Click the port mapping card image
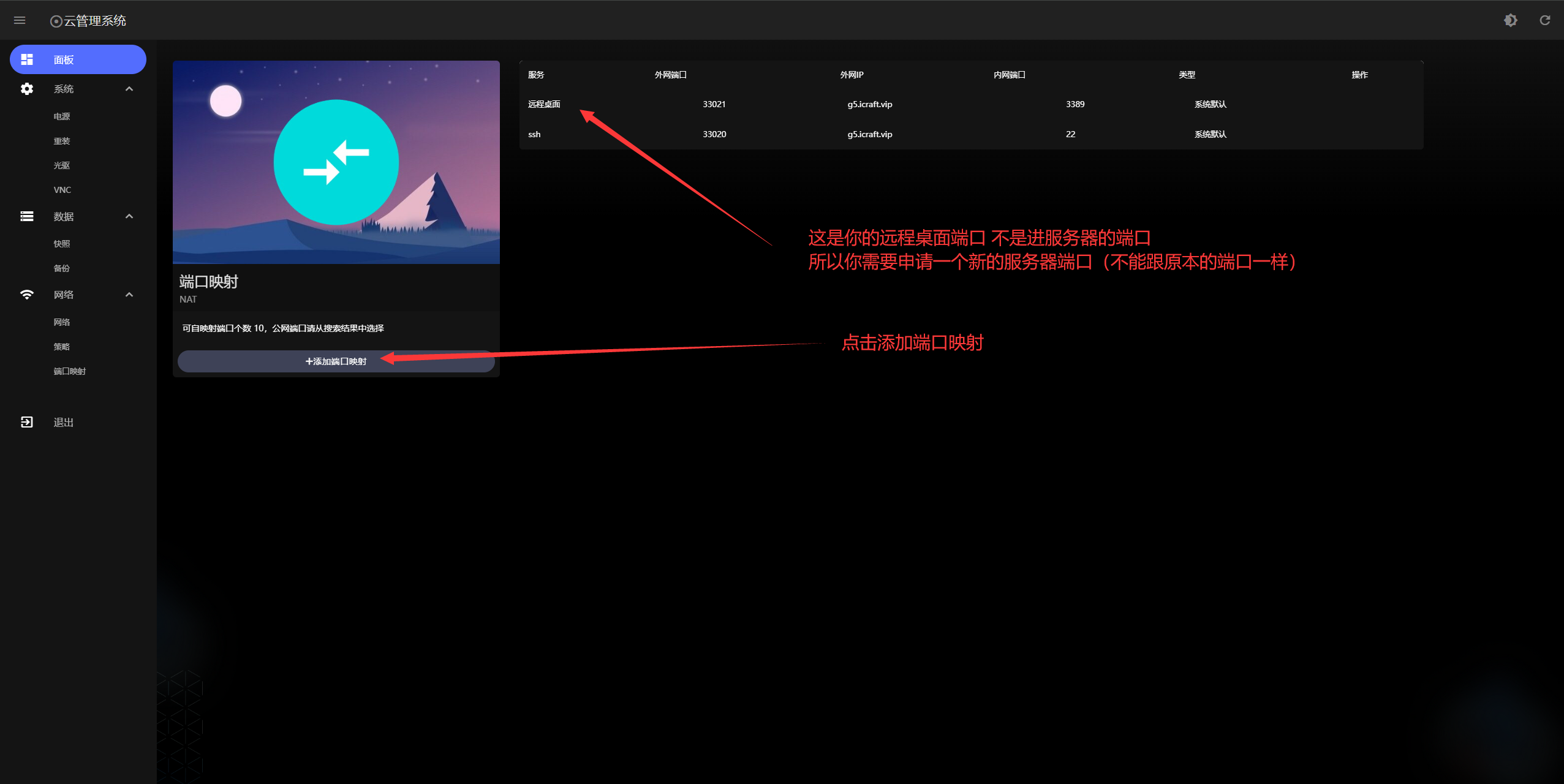This screenshot has height=784, width=1564. pos(336,162)
